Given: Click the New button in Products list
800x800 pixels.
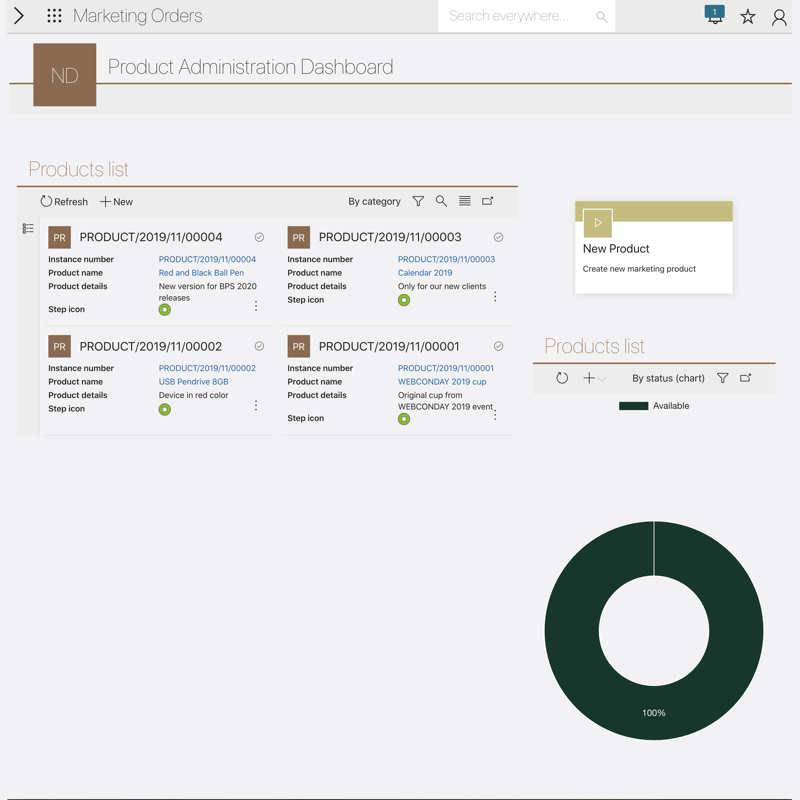Looking at the screenshot, I should tap(116, 201).
